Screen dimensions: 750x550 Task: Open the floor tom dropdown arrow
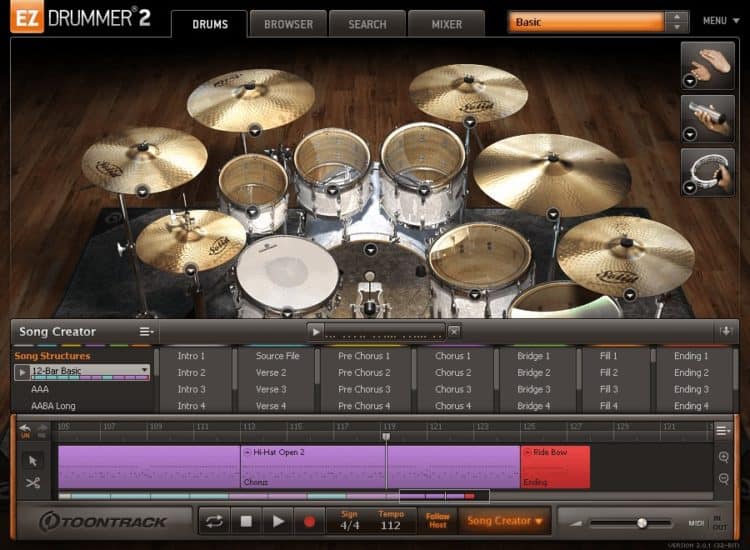tap(474, 295)
